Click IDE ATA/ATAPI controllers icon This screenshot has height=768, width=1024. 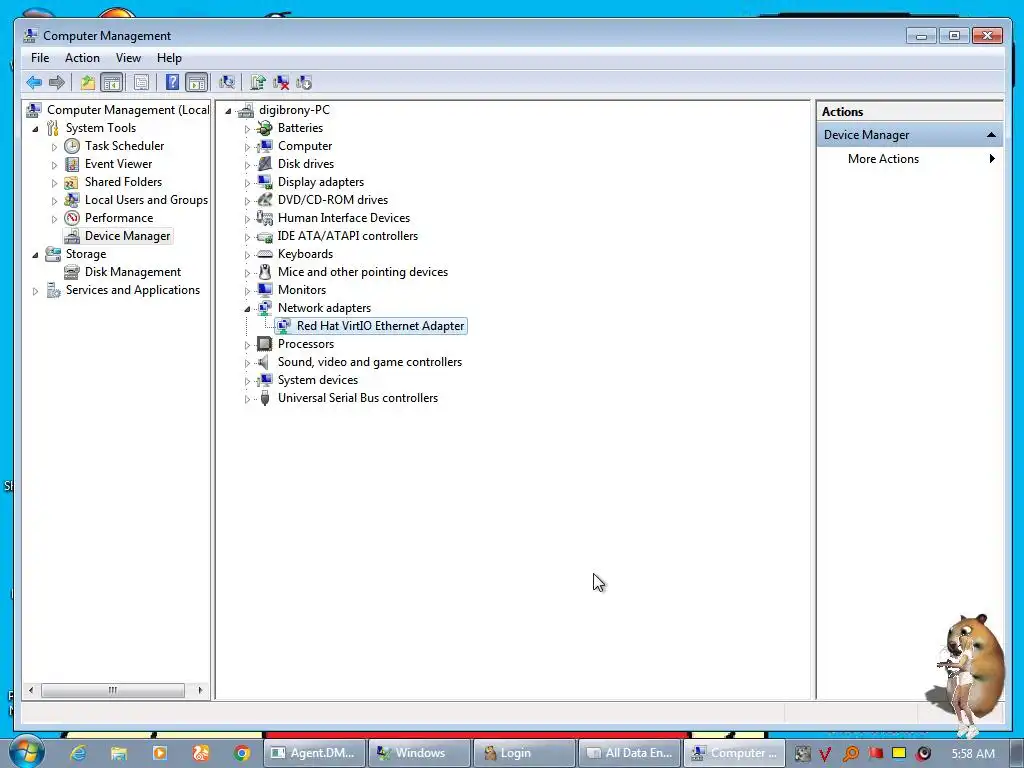(264, 236)
